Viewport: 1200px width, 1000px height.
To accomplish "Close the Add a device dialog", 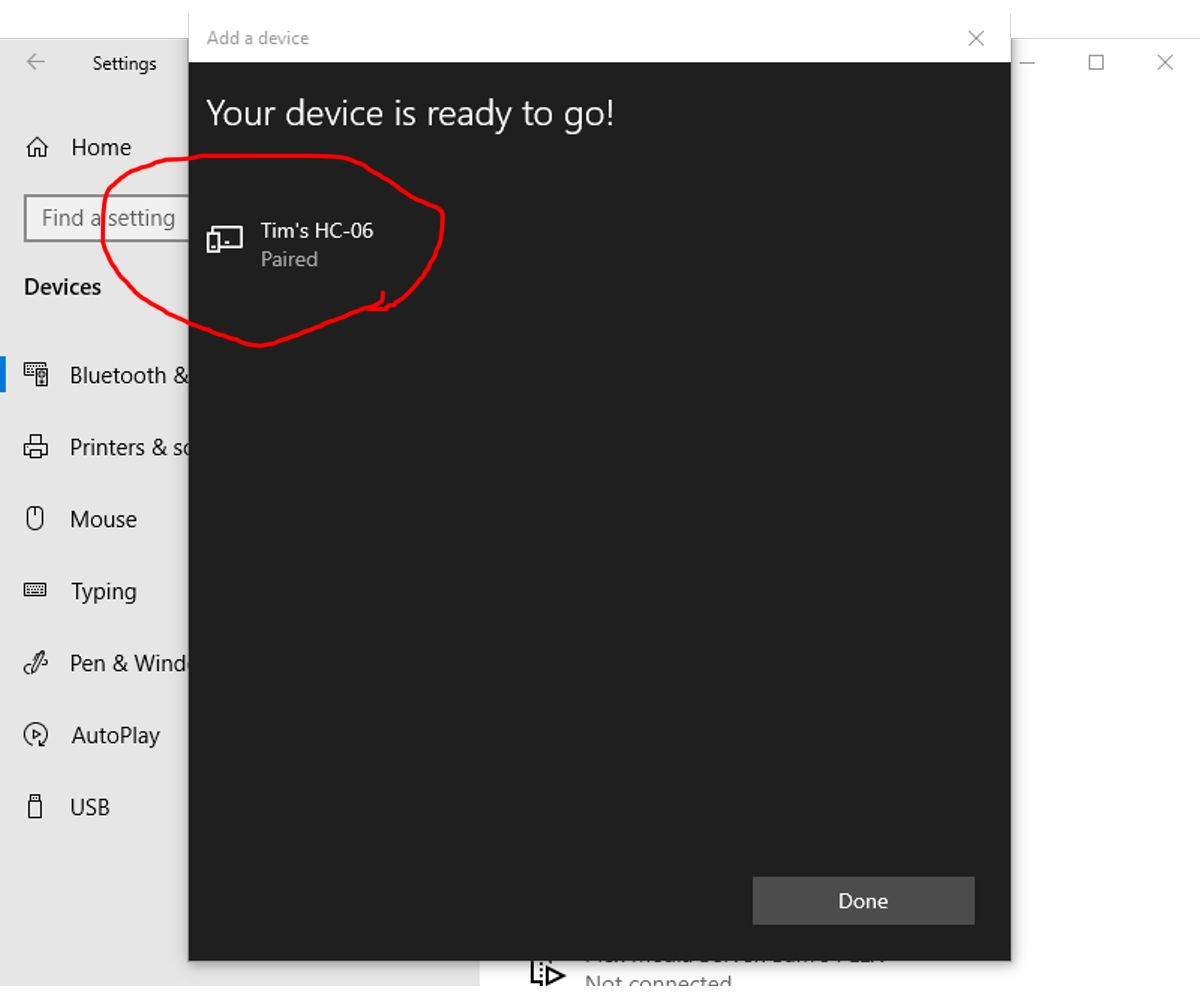I will click(x=976, y=38).
